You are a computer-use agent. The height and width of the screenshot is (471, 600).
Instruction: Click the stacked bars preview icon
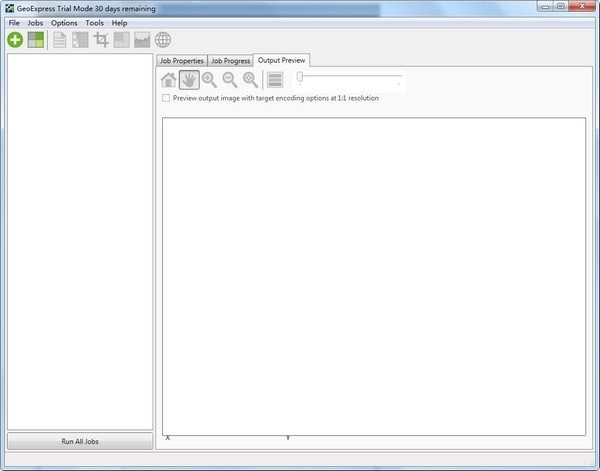coord(275,80)
